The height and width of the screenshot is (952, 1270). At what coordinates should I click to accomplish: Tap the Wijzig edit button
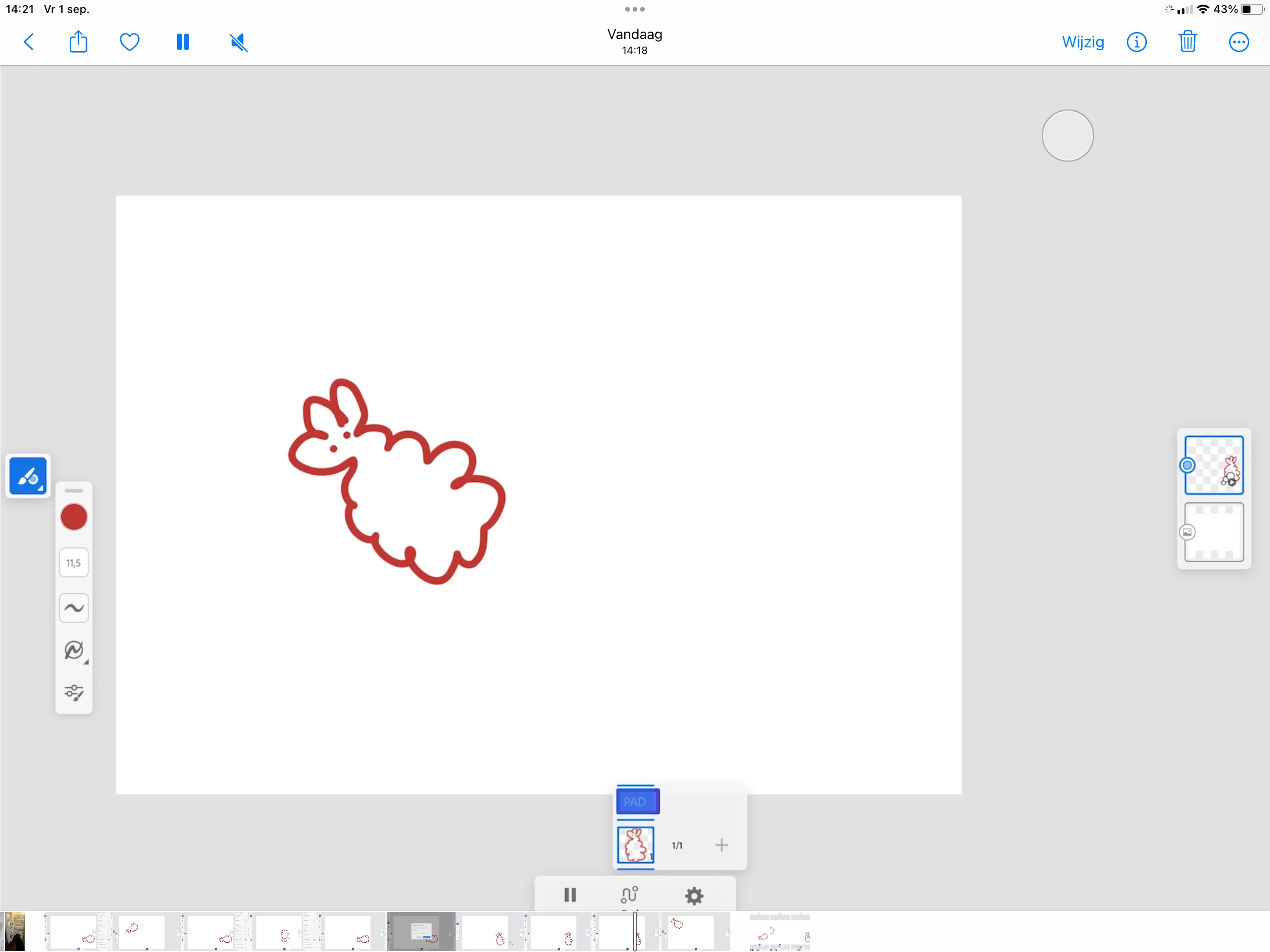click(x=1082, y=42)
